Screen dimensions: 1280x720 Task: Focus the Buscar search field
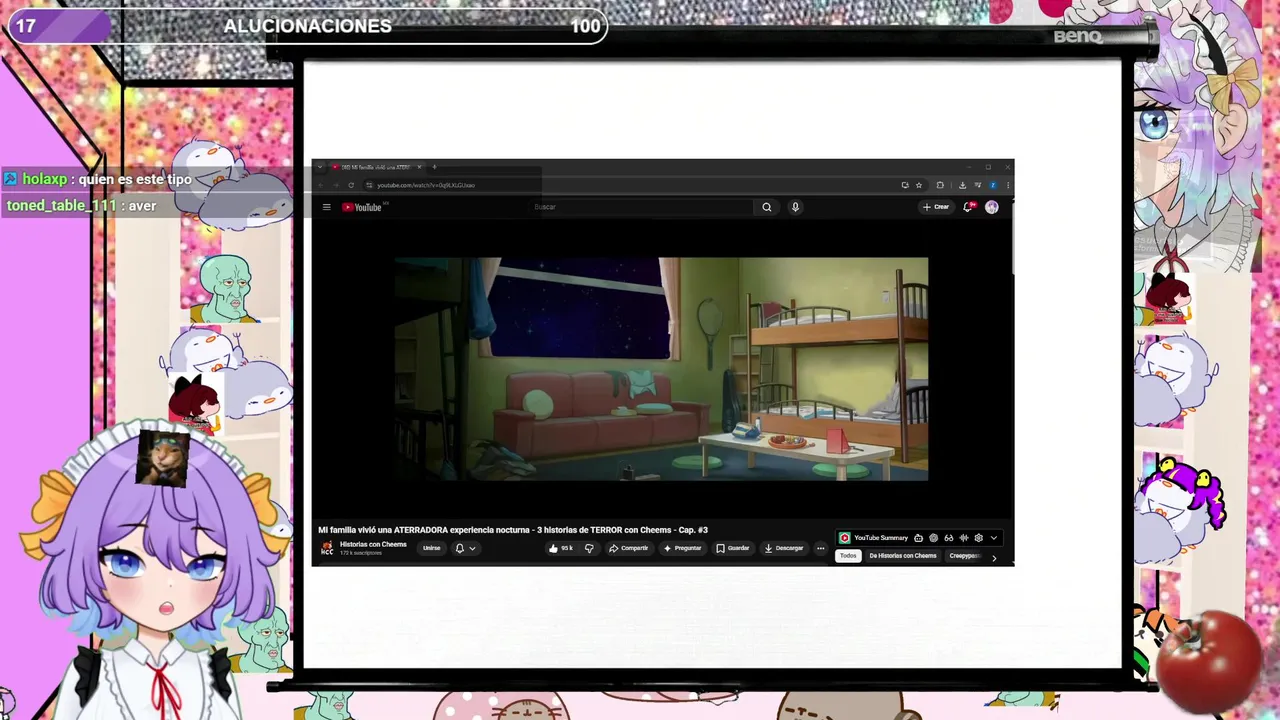(642, 207)
